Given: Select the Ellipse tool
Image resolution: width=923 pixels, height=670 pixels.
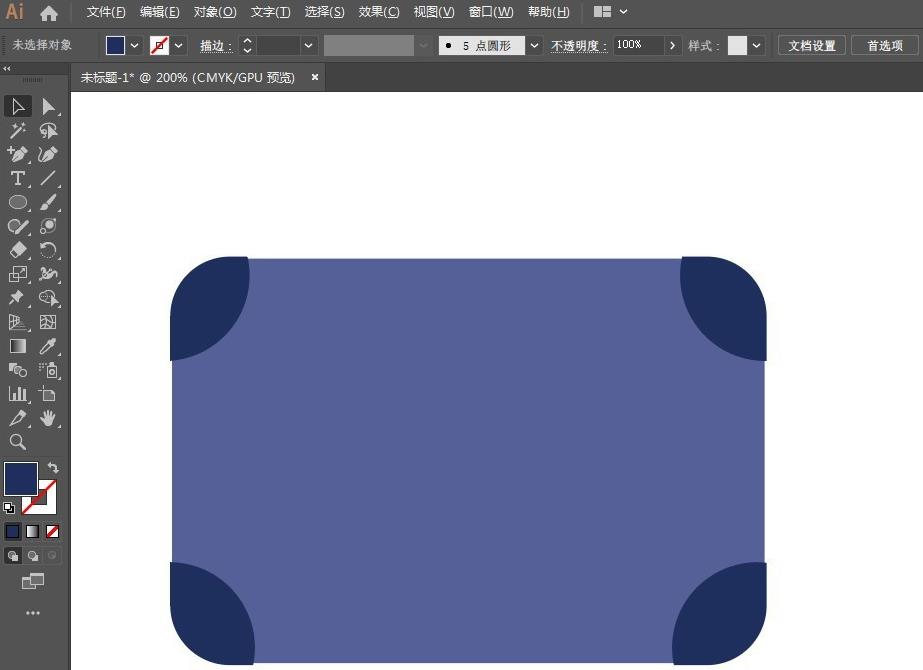Looking at the screenshot, I should 18,203.
